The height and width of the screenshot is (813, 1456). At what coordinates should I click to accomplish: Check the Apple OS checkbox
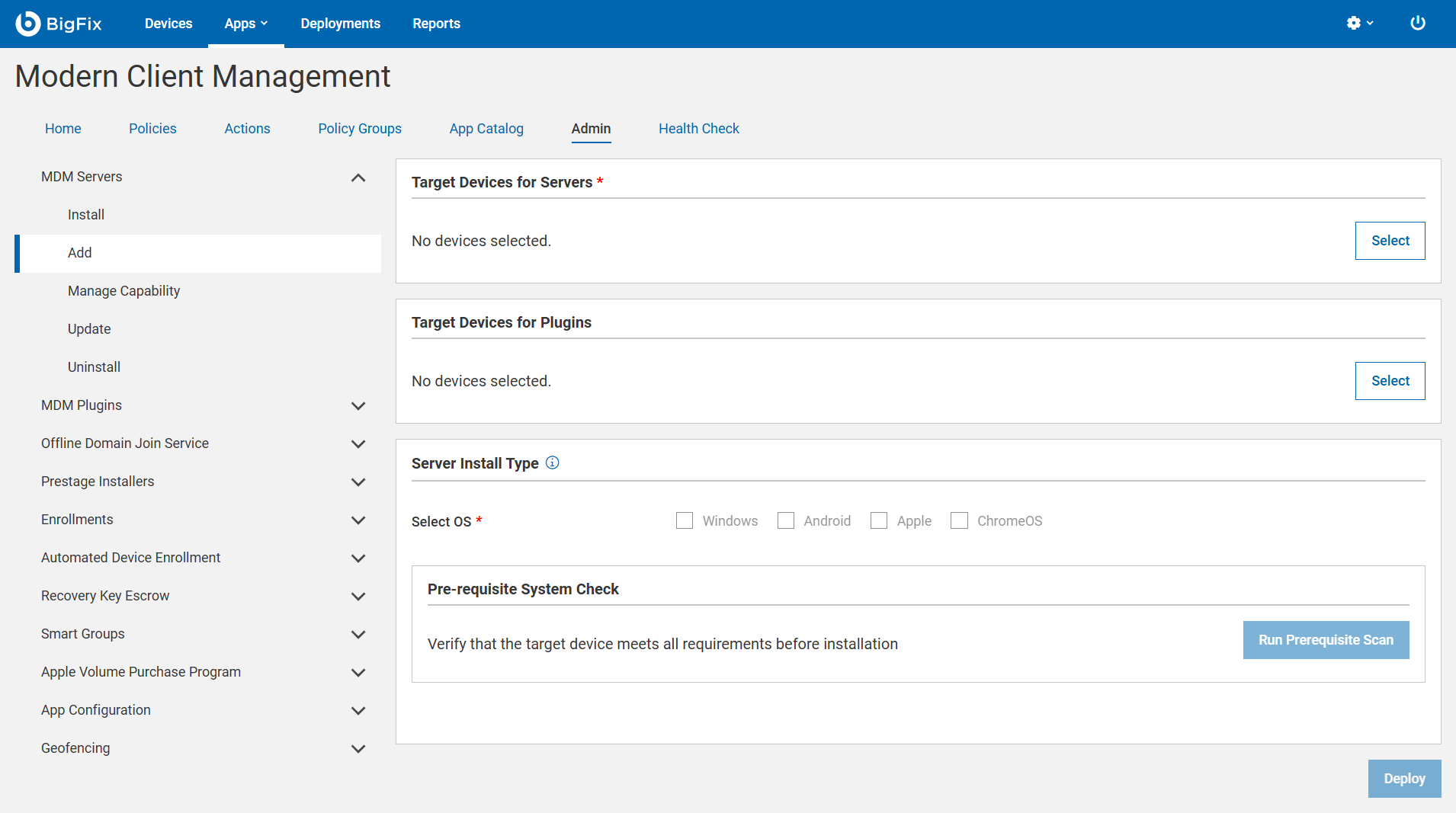879,521
